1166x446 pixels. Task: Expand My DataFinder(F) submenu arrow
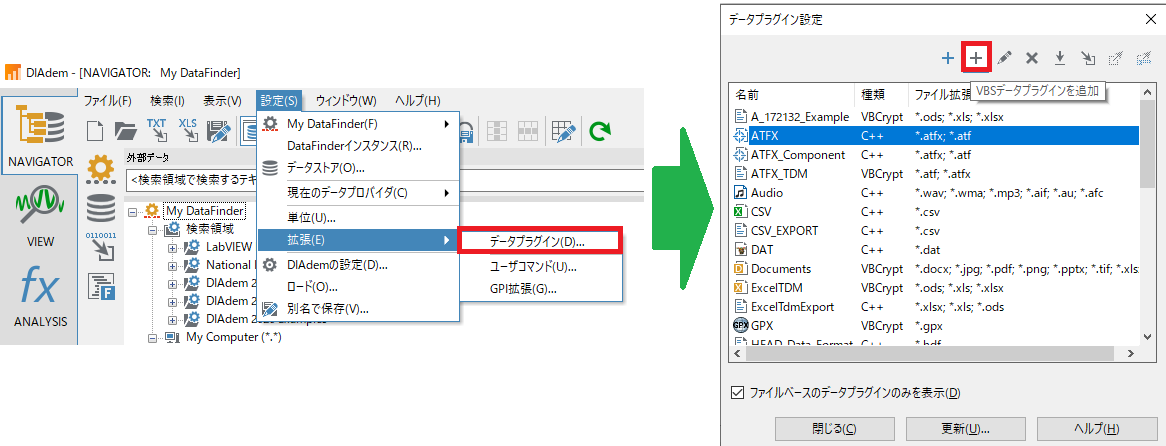coord(446,123)
